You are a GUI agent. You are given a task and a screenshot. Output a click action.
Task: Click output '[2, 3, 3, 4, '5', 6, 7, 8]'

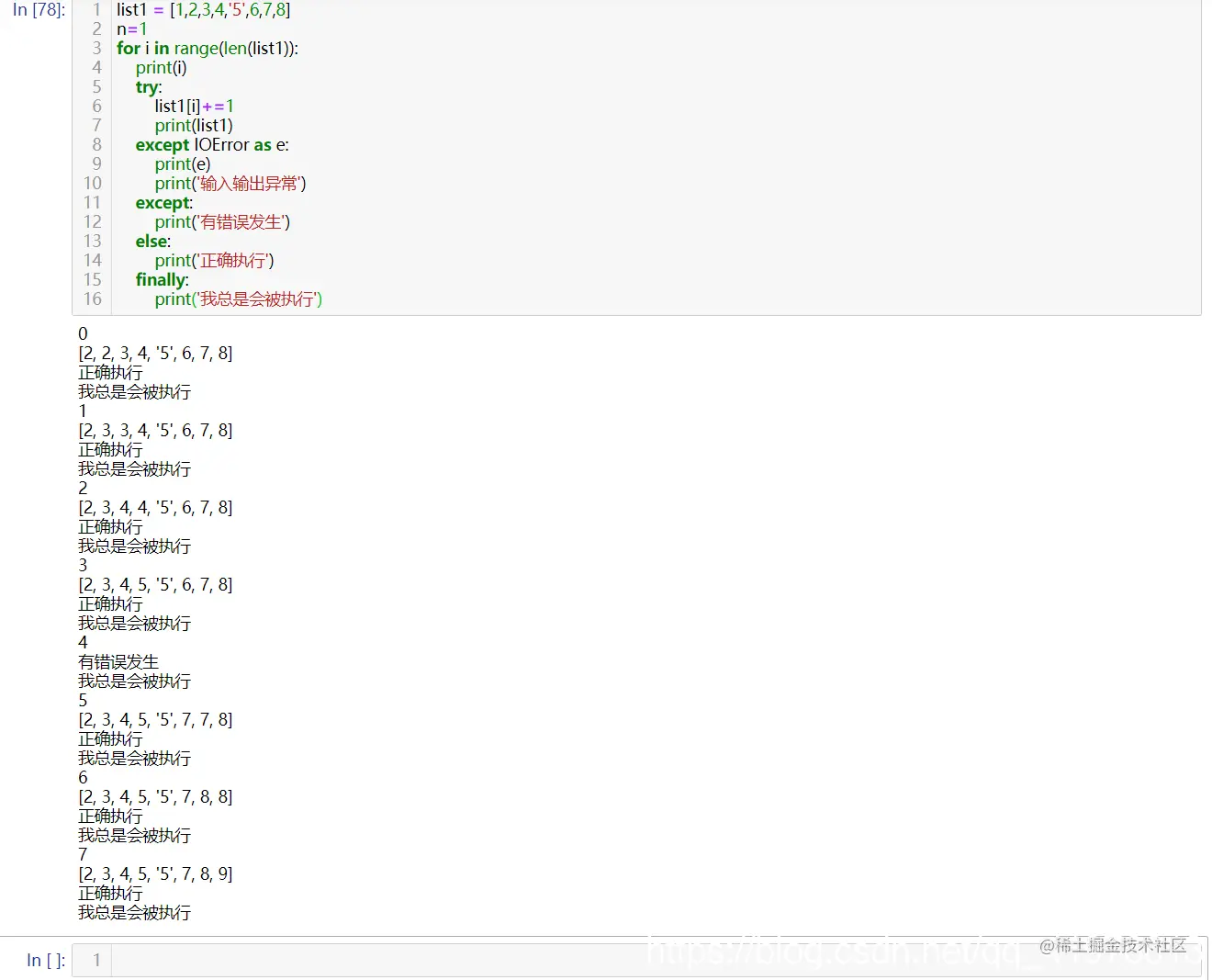(155, 431)
